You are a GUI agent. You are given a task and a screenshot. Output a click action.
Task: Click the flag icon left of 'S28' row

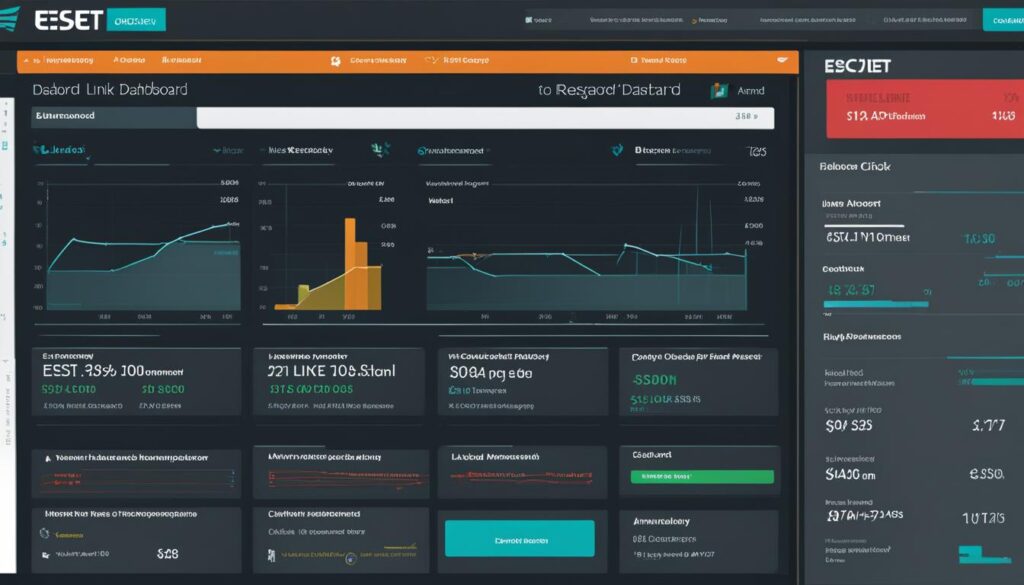point(46,555)
